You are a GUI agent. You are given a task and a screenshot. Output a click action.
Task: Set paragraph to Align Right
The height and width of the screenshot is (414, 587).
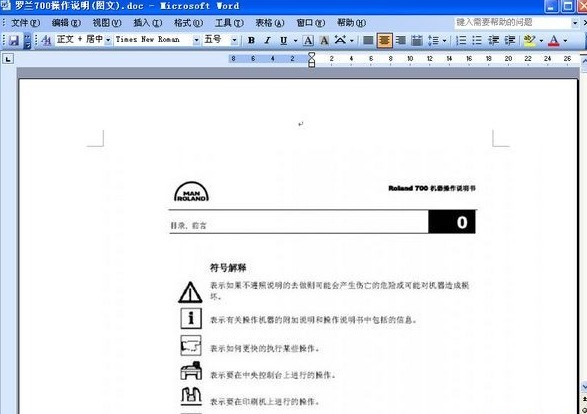pos(401,40)
